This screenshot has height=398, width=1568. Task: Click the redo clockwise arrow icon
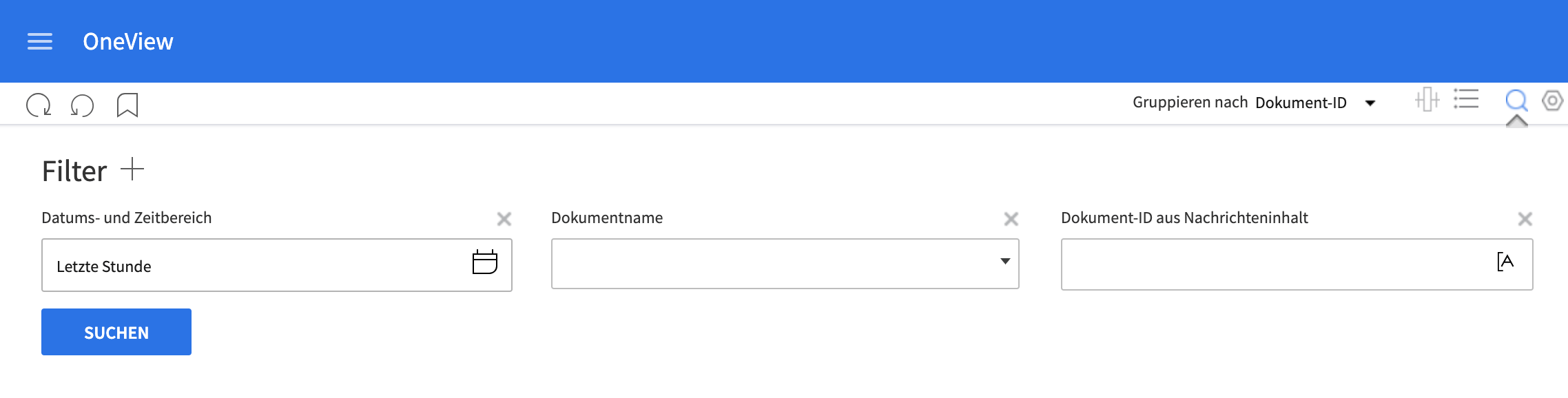tap(39, 105)
